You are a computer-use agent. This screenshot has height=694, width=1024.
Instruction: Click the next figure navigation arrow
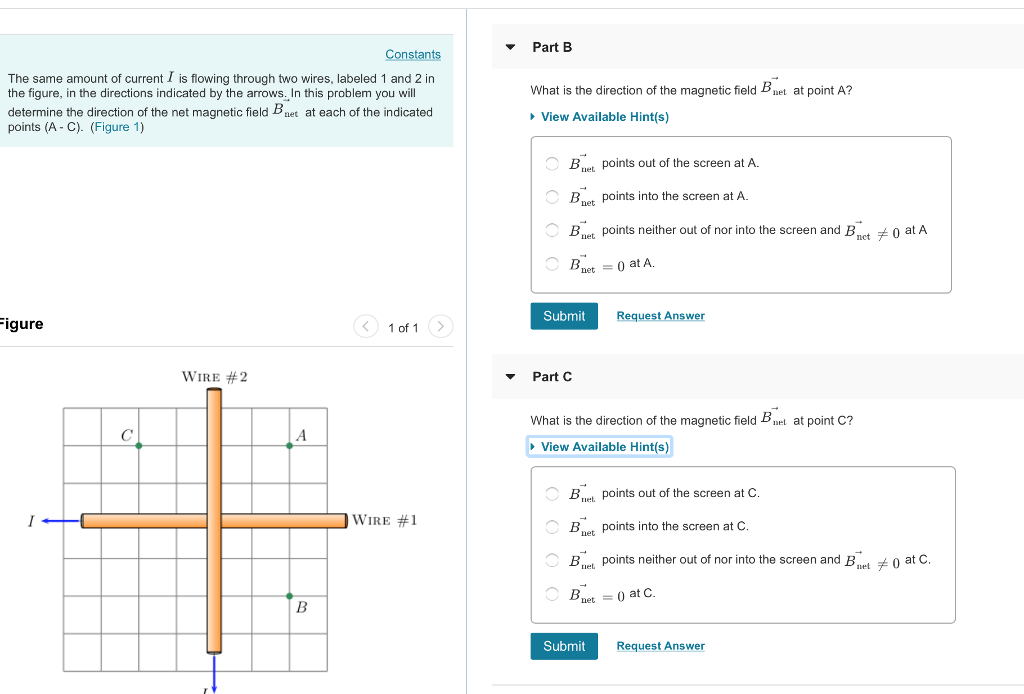coord(440,326)
